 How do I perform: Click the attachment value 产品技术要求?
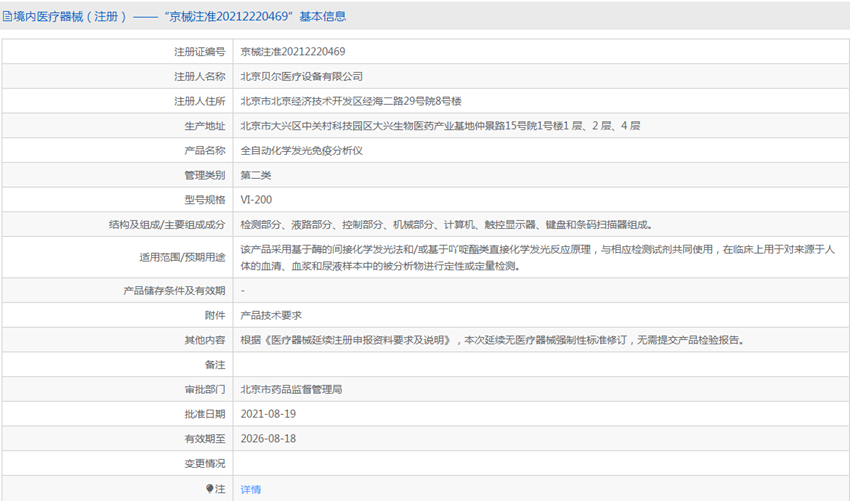271,314
